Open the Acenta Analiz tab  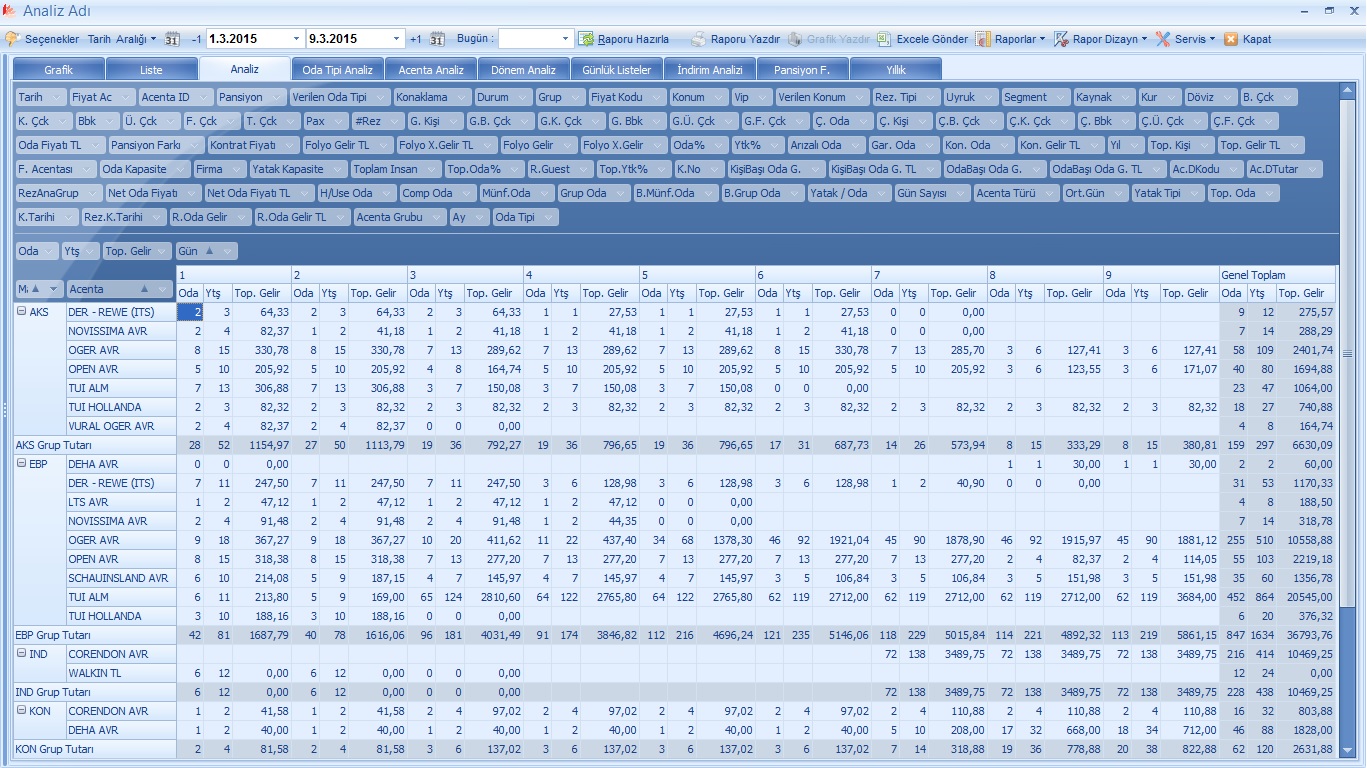[430, 70]
